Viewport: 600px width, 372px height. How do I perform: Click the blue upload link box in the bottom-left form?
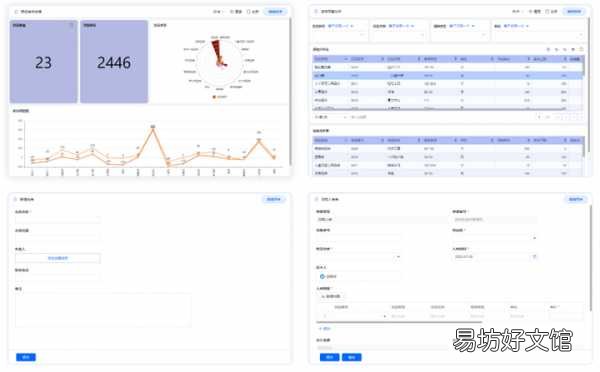click(58, 258)
